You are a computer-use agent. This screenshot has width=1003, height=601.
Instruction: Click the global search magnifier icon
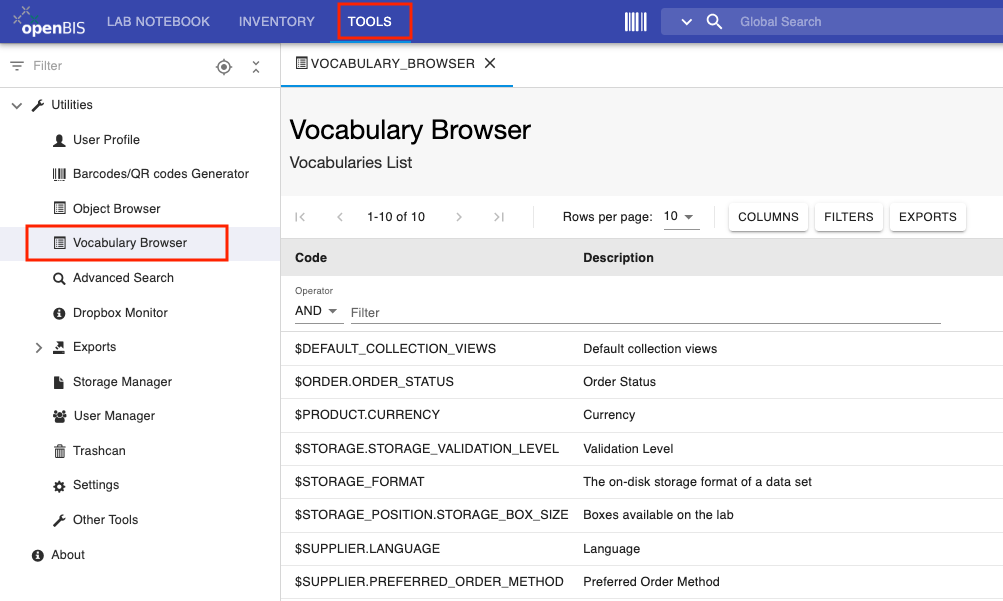point(714,22)
